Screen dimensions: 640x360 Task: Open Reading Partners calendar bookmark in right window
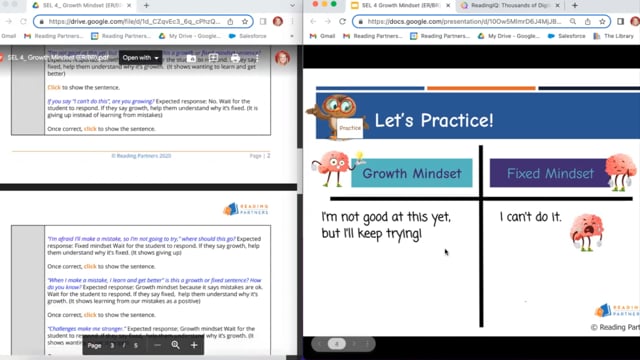coord(440,36)
